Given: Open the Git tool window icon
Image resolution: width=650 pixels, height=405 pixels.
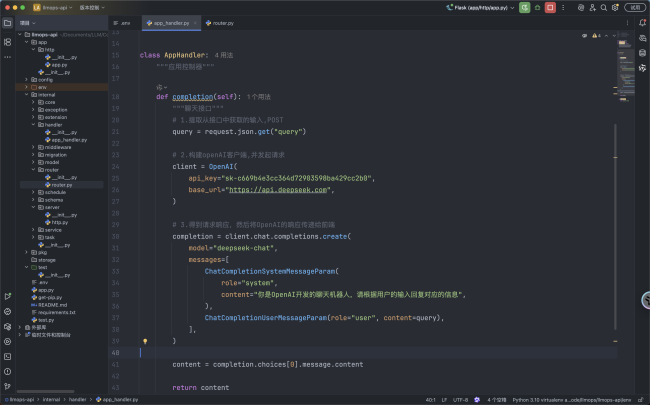Looking at the screenshot, I should 7,384.
